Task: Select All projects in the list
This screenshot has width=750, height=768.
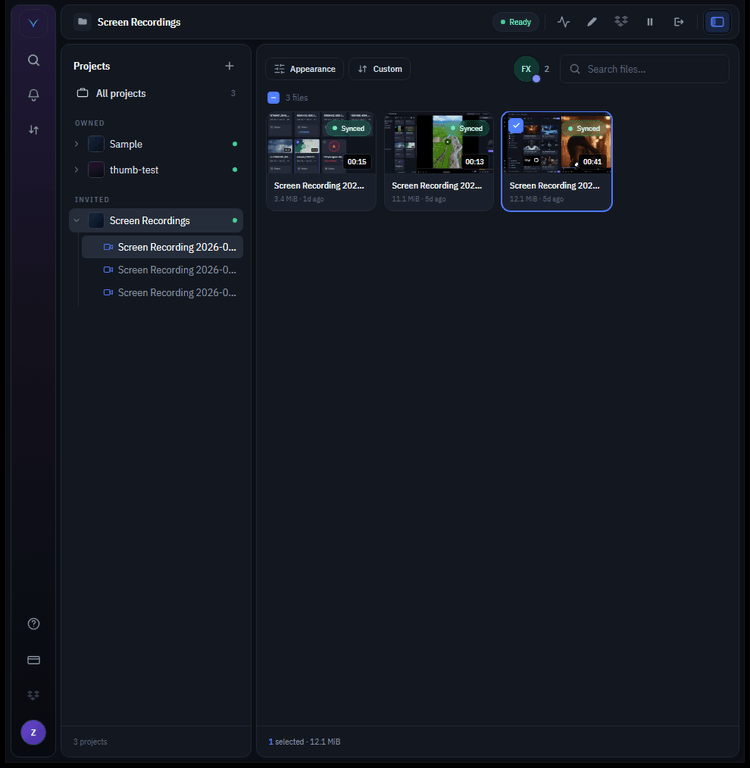Action: [x=156, y=93]
